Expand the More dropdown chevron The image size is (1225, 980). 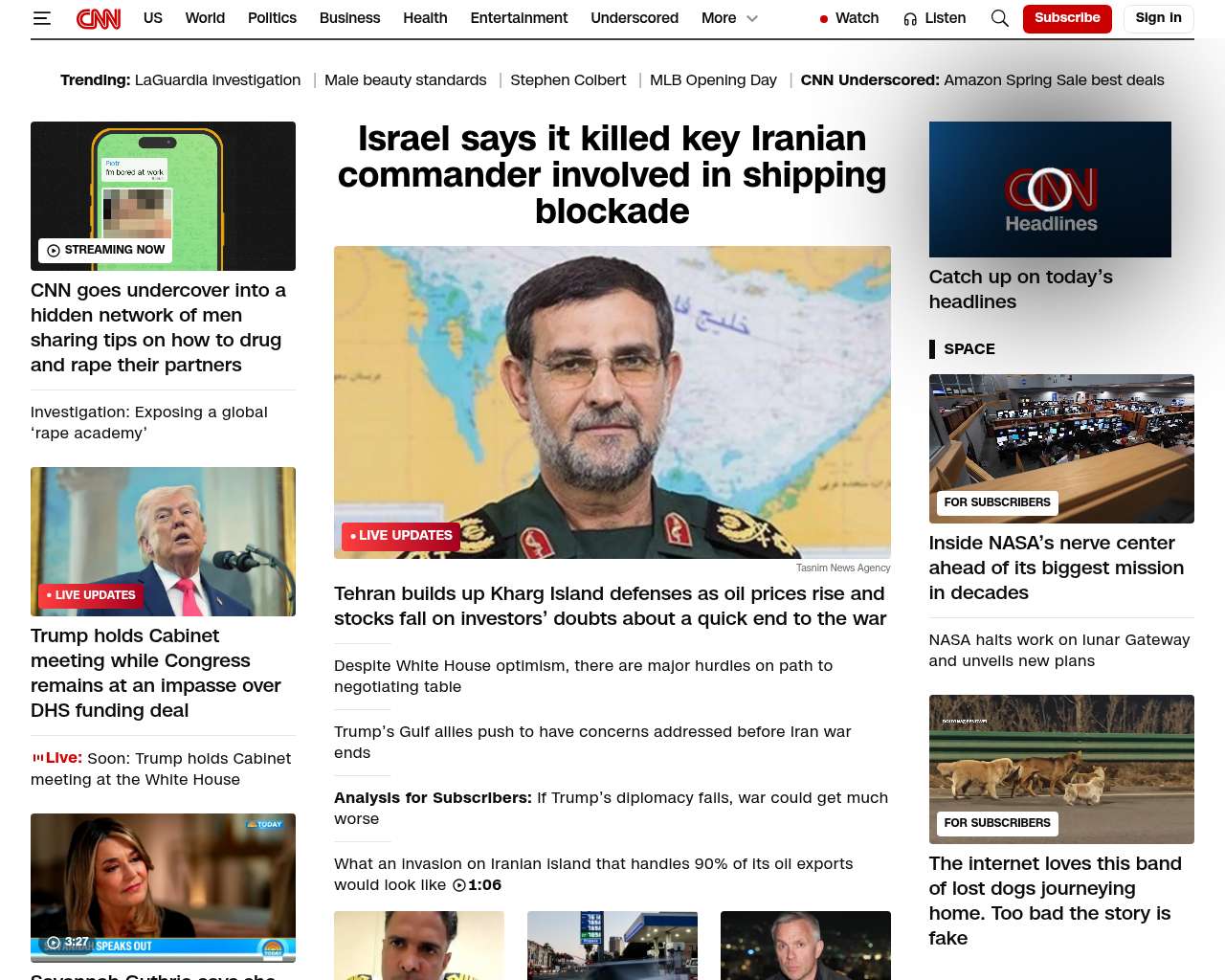point(752,18)
